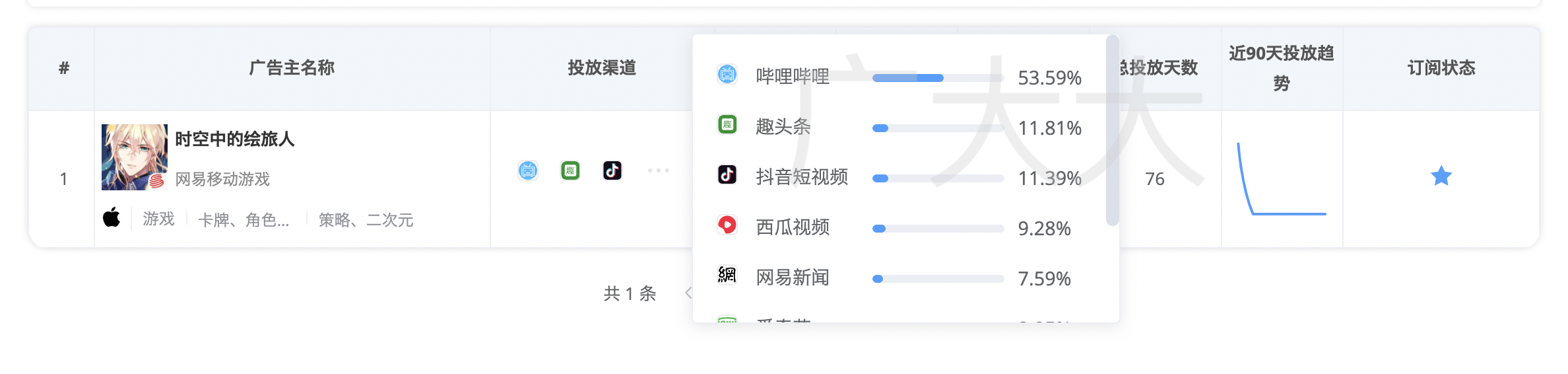This screenshot has width=1568, height=374.
Task: Click the 抖音短视频 label in the popup
Action: pos(802,177)
